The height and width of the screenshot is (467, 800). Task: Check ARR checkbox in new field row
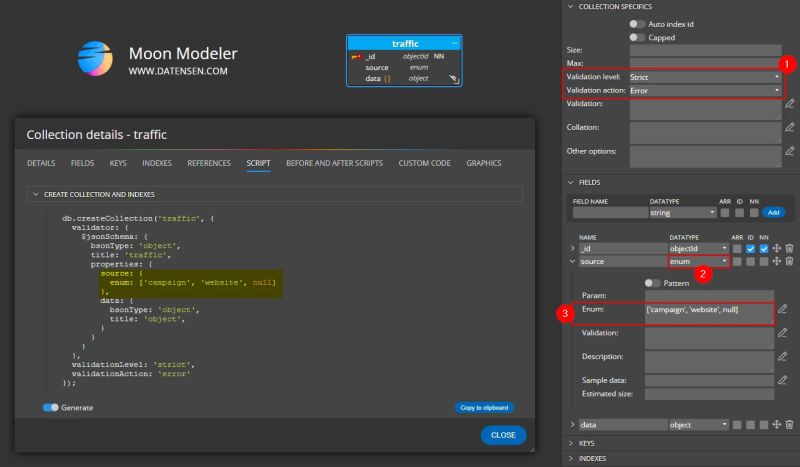point(724,213)
